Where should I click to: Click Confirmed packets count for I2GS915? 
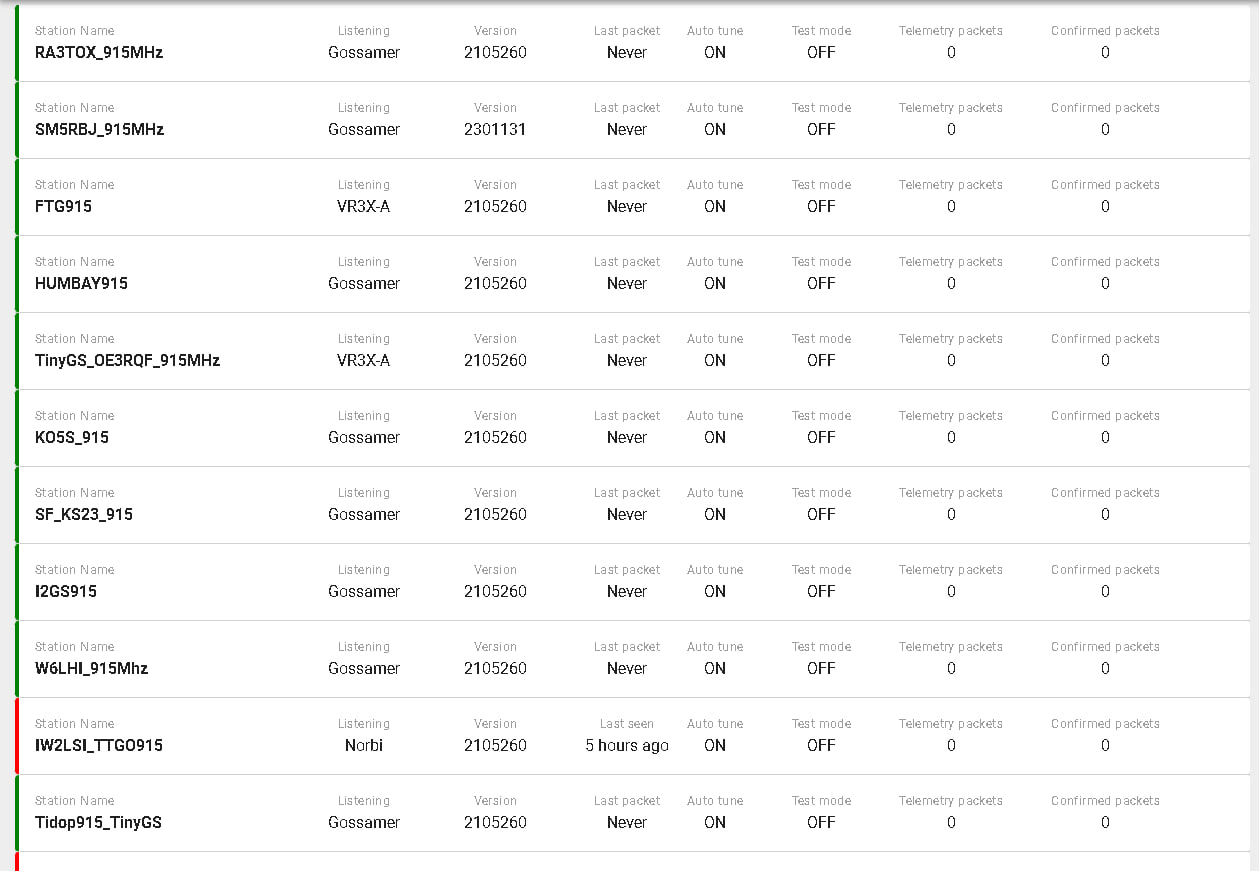click(1105, 592)
